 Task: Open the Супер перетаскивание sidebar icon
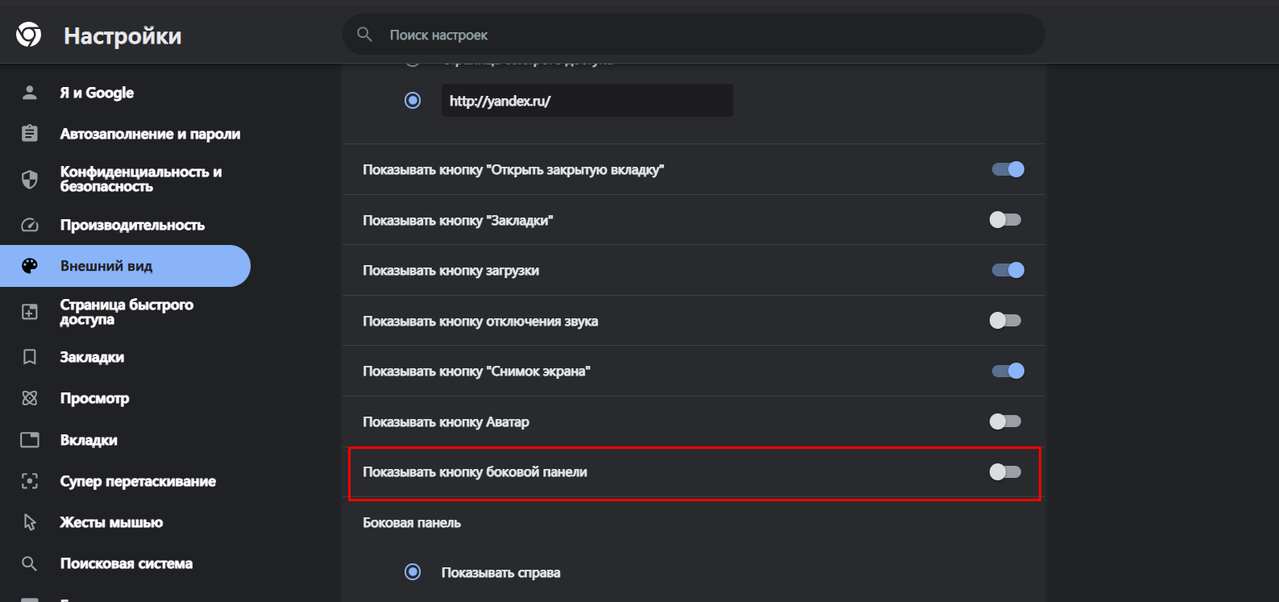tap(29, 481)
